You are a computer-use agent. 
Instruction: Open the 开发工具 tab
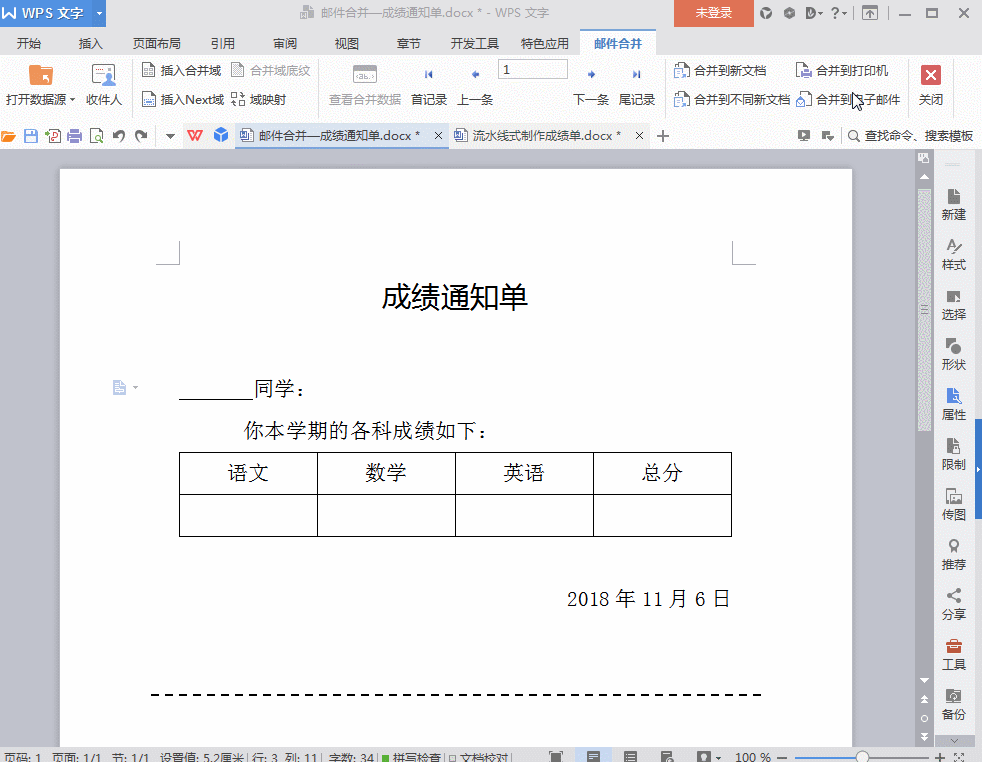475,43
